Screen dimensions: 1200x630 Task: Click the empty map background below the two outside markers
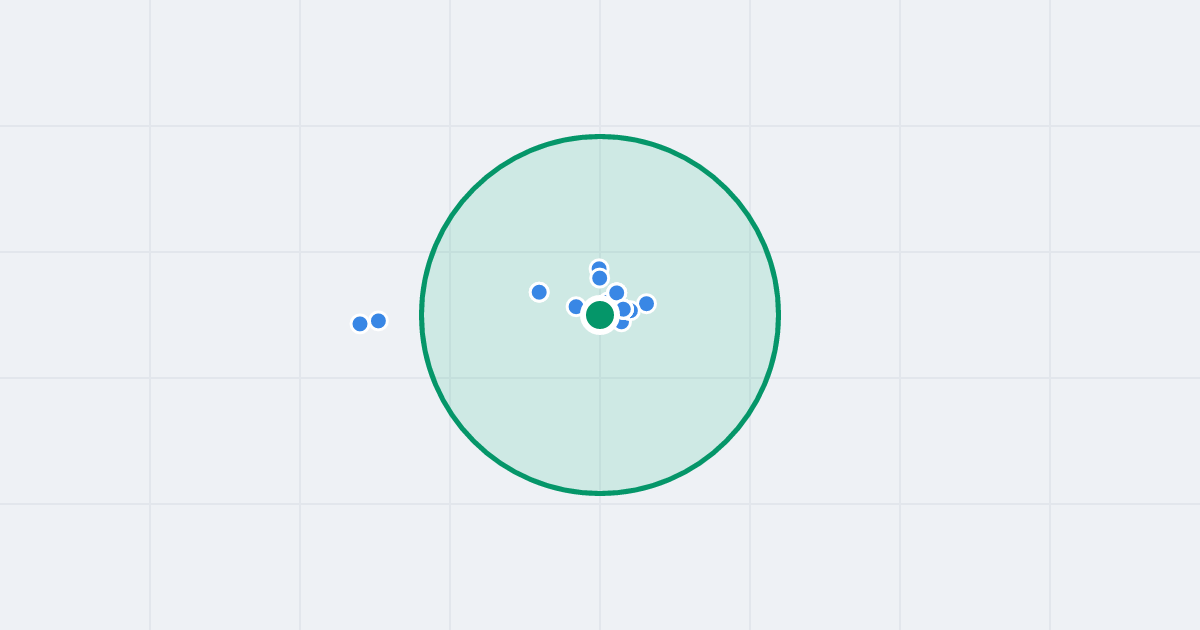[x=370, y=430]
